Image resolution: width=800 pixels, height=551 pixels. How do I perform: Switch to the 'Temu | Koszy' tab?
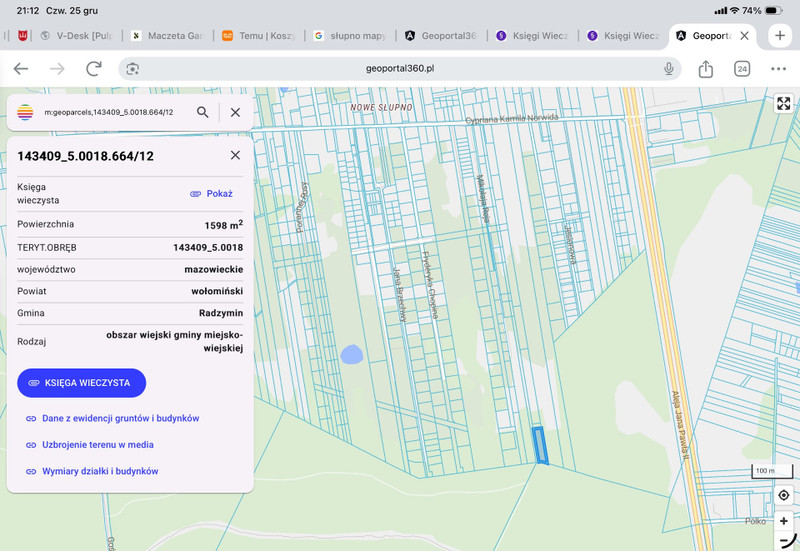[258, 35]
